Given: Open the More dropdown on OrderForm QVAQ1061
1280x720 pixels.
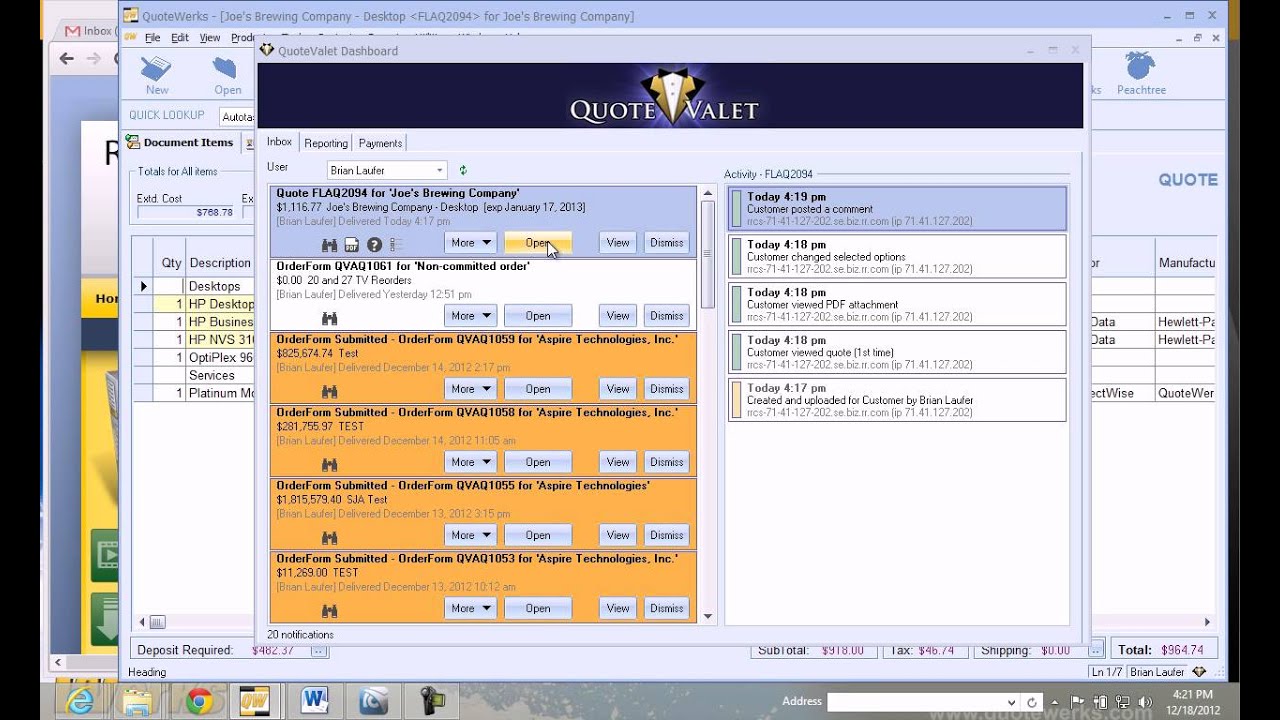Looking at the screenshot, I should (470, 316).
